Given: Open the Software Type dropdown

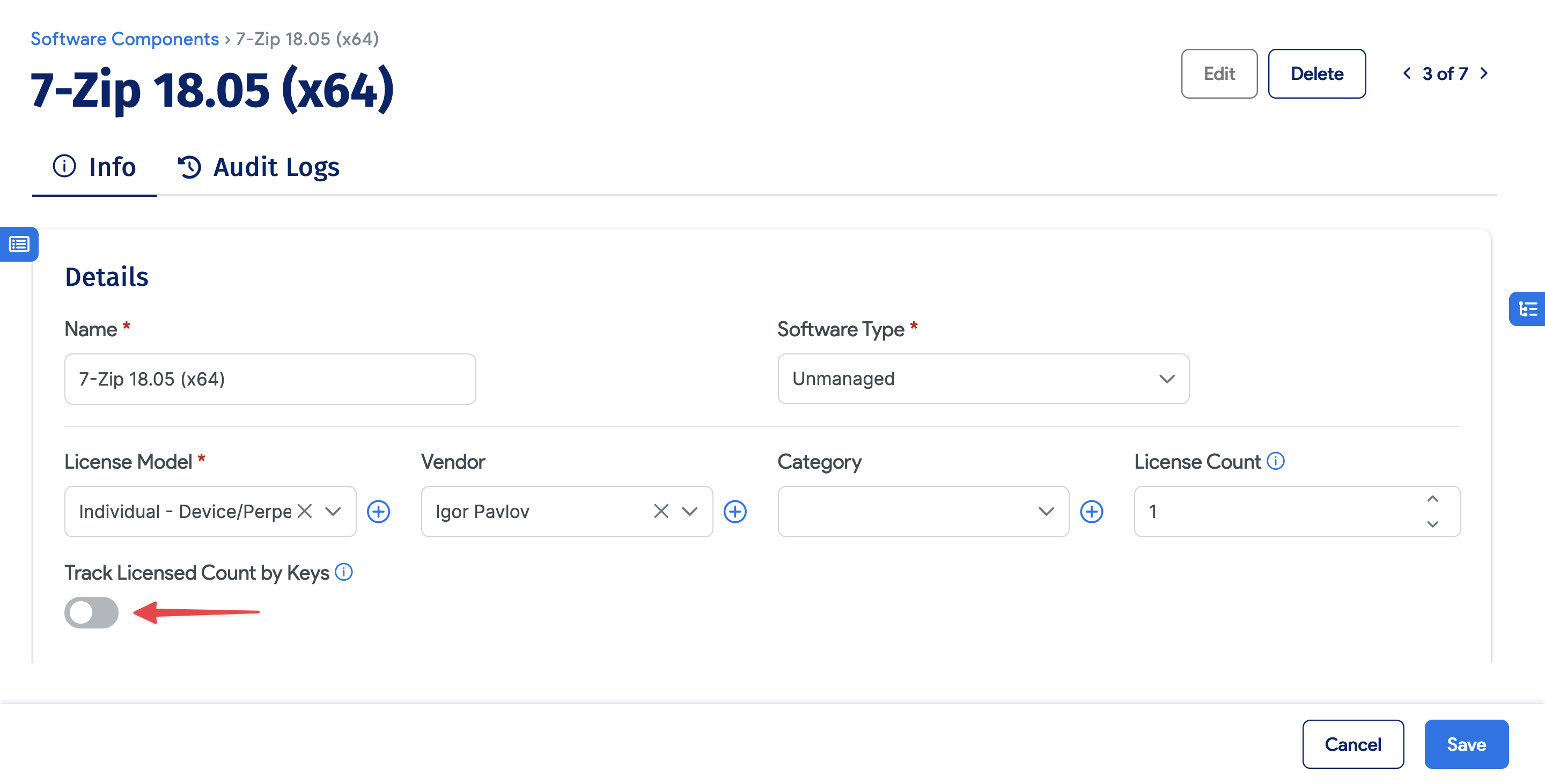Looking at the screenshot, I should (x=984, y=379).
